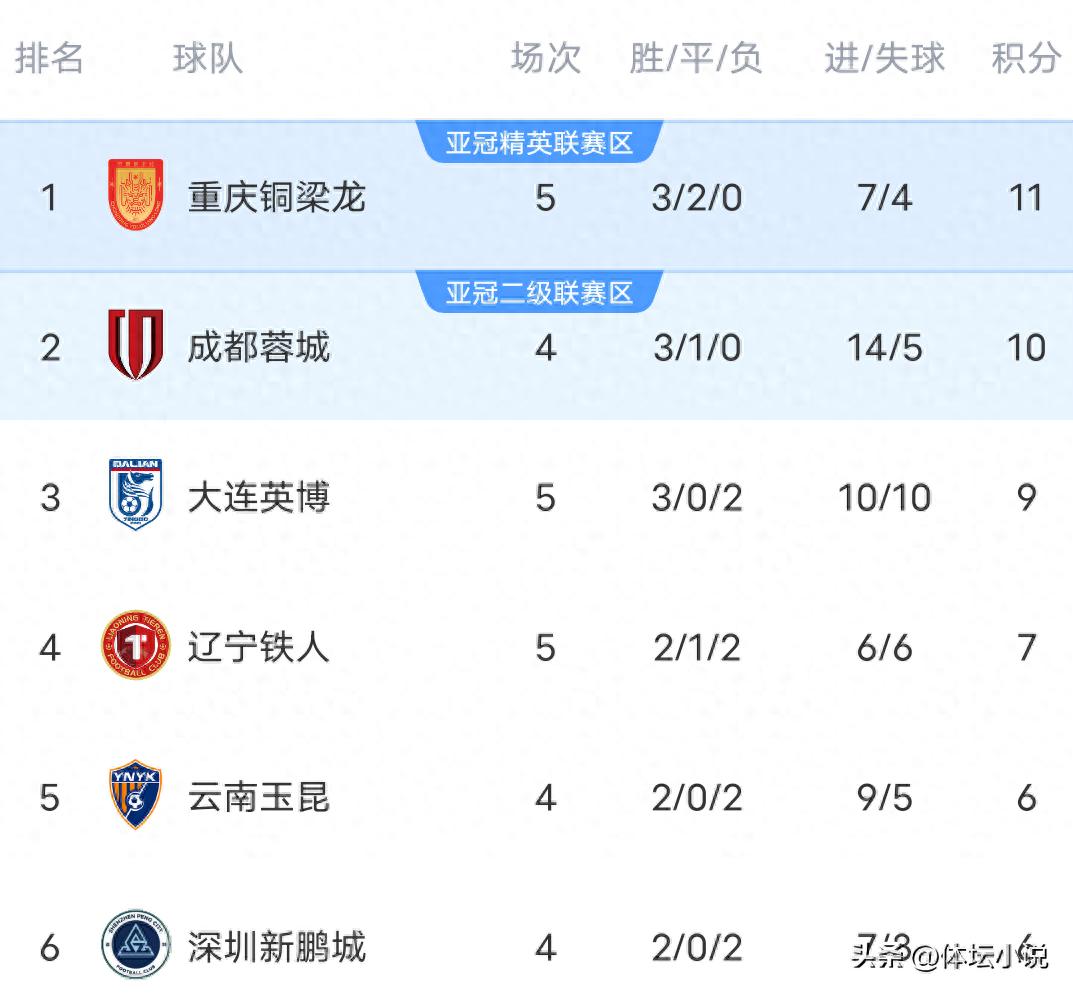The width and height of the screenshot is (1073, 994).
Task: Click the 进/失球 column header
Action: coord(883,59)
